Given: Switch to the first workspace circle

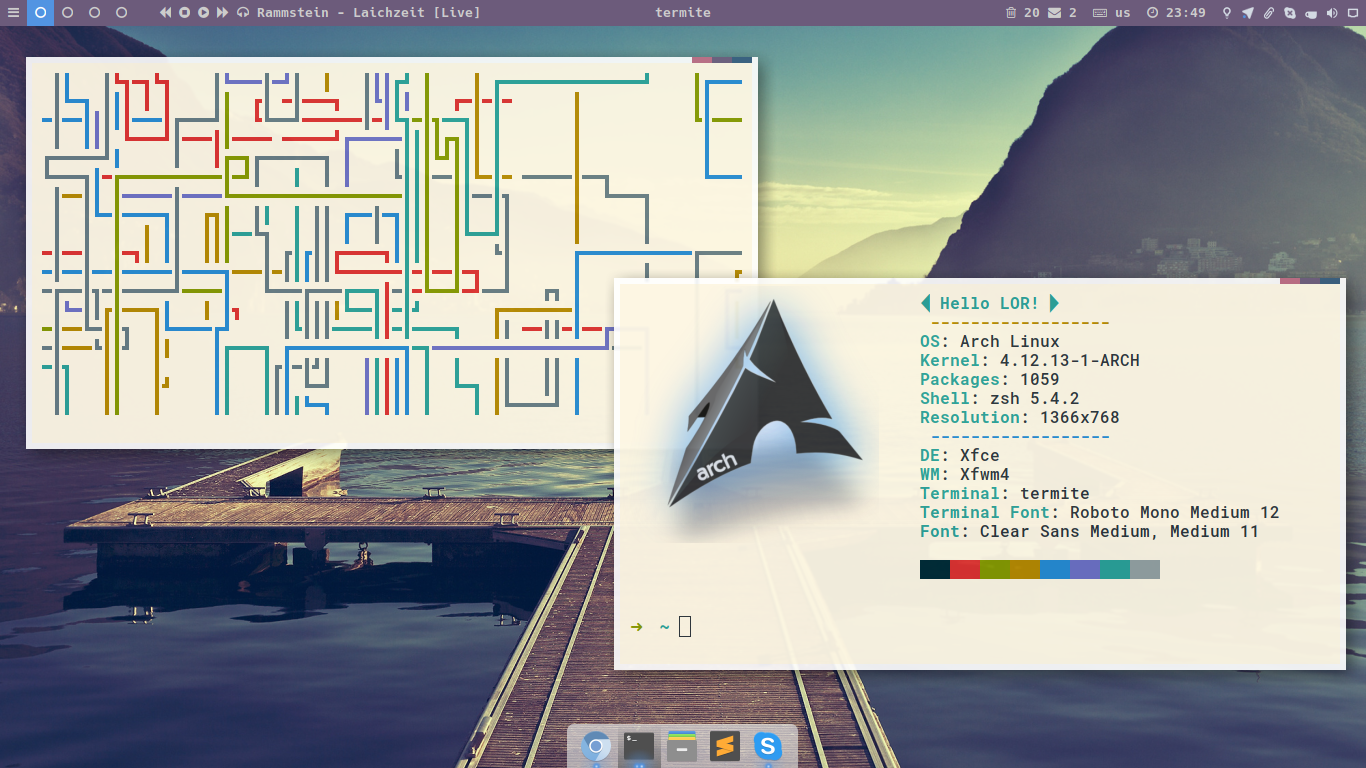Looking at the screenshot, I should pyautogui.click(x=40, y=13).
